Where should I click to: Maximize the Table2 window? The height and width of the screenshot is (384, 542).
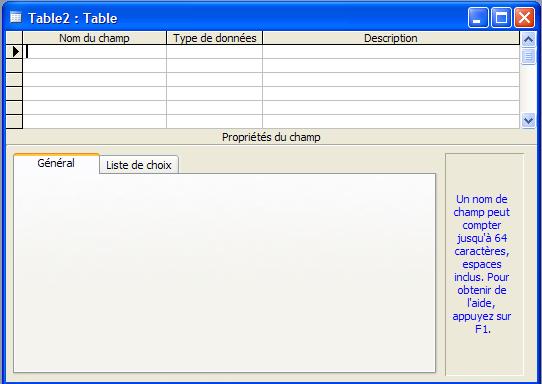501,17
